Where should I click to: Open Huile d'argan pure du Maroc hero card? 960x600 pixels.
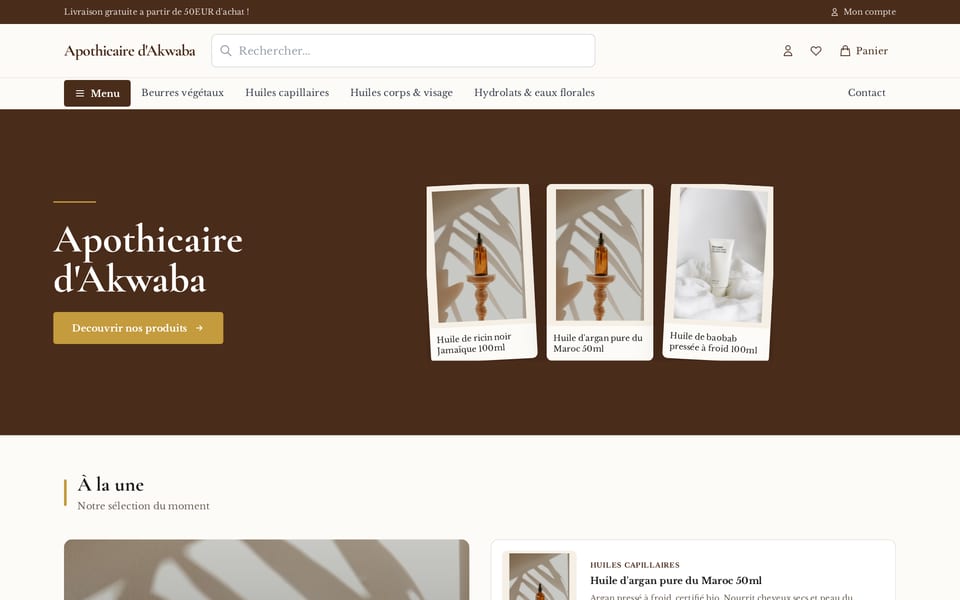point(600,272)
